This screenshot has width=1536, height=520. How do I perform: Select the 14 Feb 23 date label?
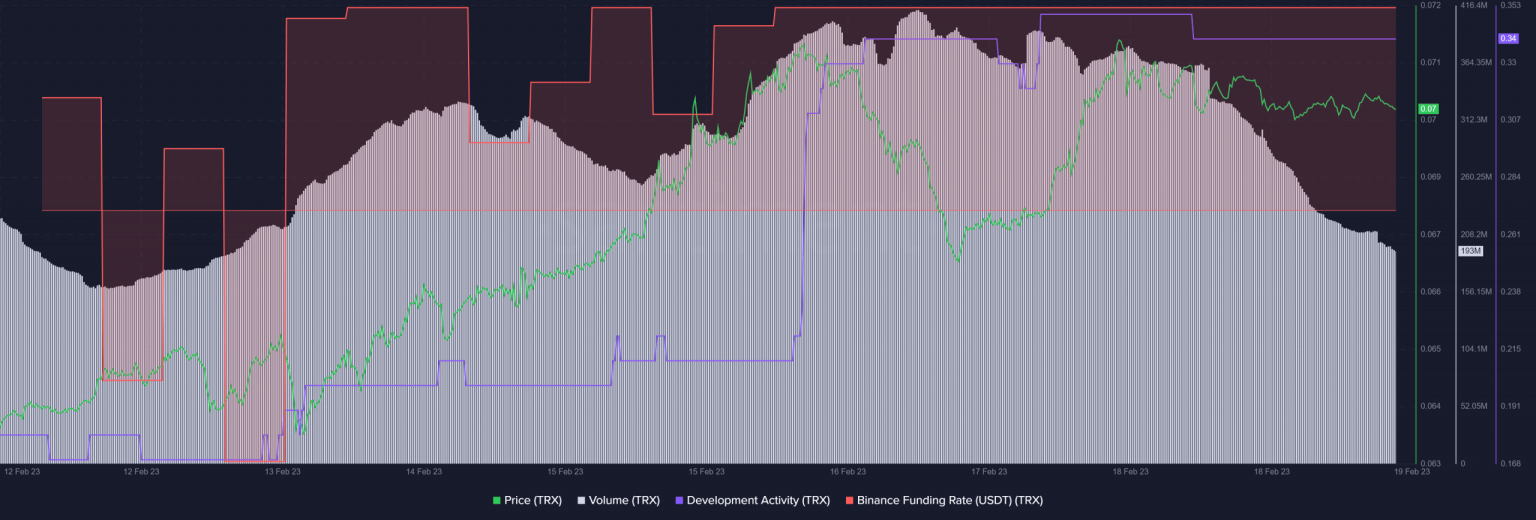424,471
